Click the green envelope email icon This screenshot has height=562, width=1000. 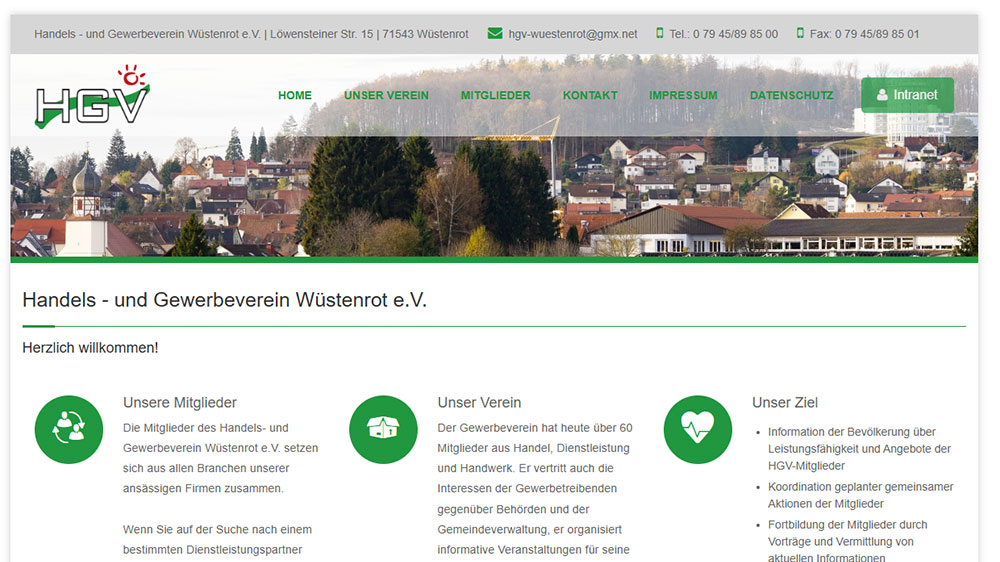coord(495,34)
